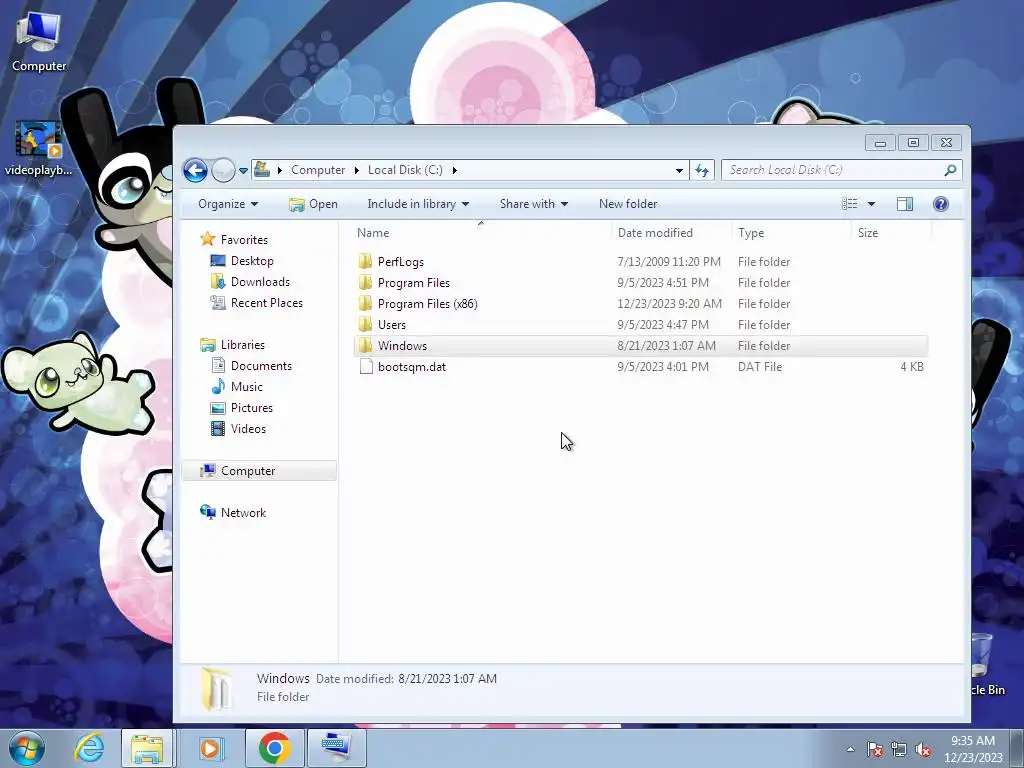This screenshot has width=1024, height=768.
Task: Click the 4 KB size value
Action: pyautogui.click(x=912, y=367)
